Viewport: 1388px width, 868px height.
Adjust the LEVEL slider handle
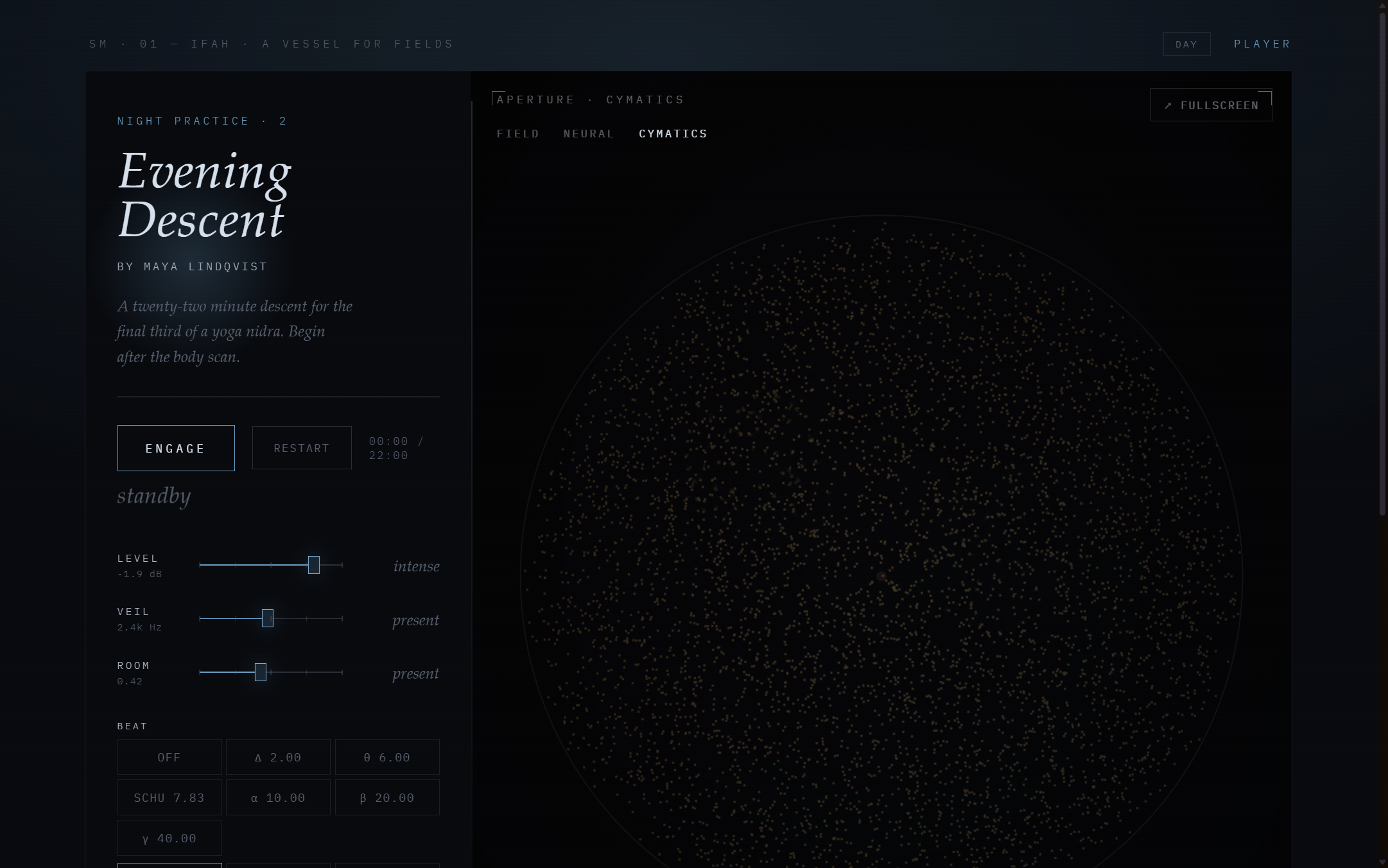click(x=313, y=565)
